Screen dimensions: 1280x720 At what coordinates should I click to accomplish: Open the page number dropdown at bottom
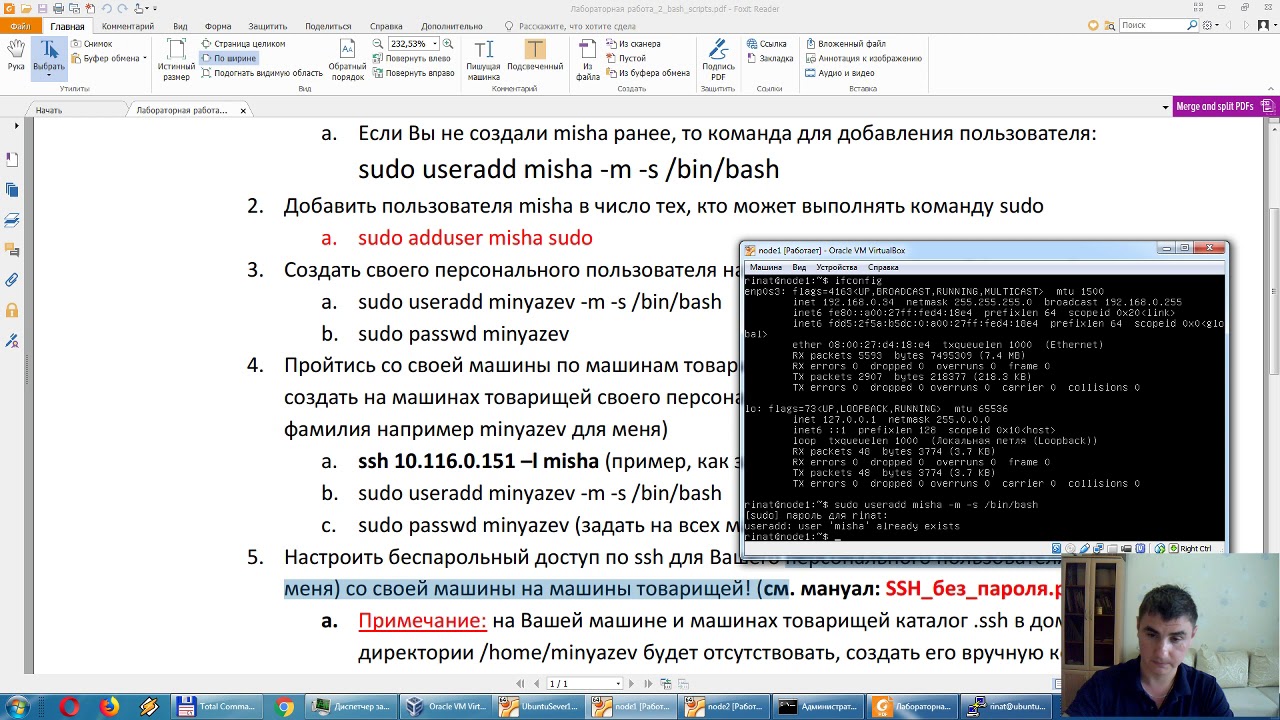coord(618,684)
